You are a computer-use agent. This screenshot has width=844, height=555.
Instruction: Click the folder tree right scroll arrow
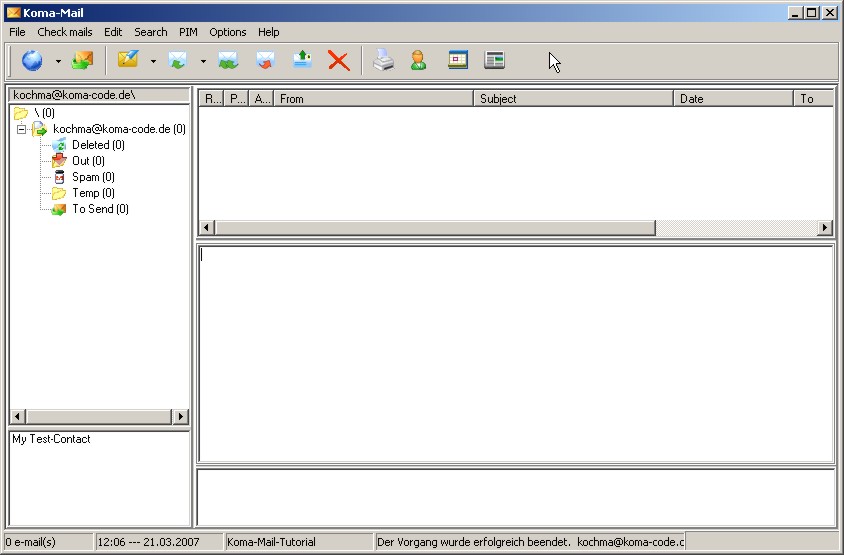[180, 416]
